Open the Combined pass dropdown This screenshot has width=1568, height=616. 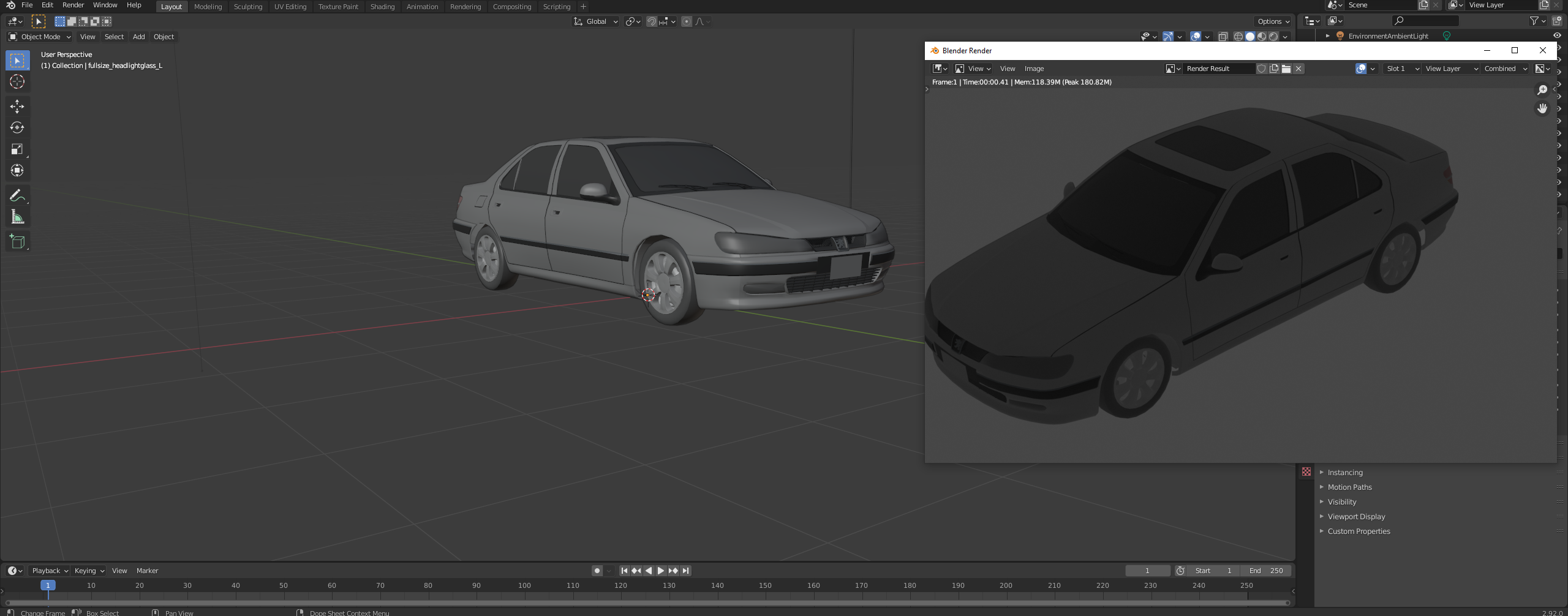click(x=1505, y=69)
